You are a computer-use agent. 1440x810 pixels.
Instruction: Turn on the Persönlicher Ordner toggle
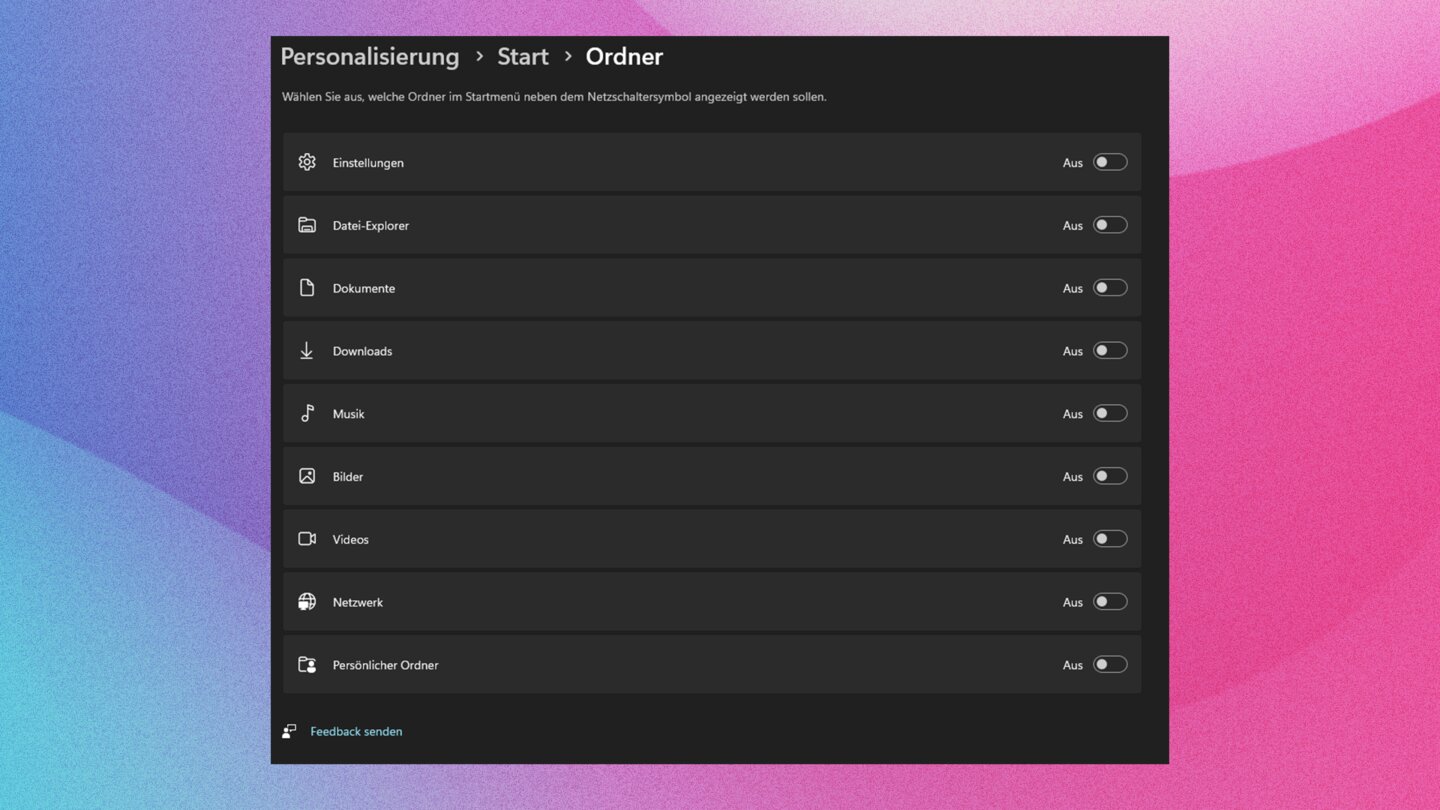1109,665
